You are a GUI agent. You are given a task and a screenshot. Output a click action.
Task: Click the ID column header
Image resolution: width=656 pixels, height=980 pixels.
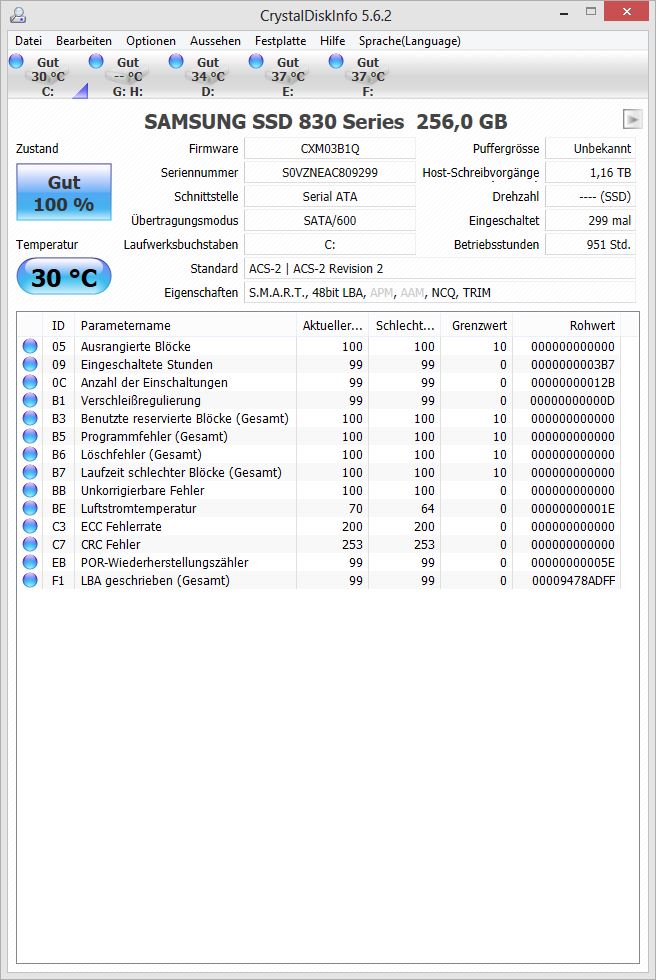[58, 326]
